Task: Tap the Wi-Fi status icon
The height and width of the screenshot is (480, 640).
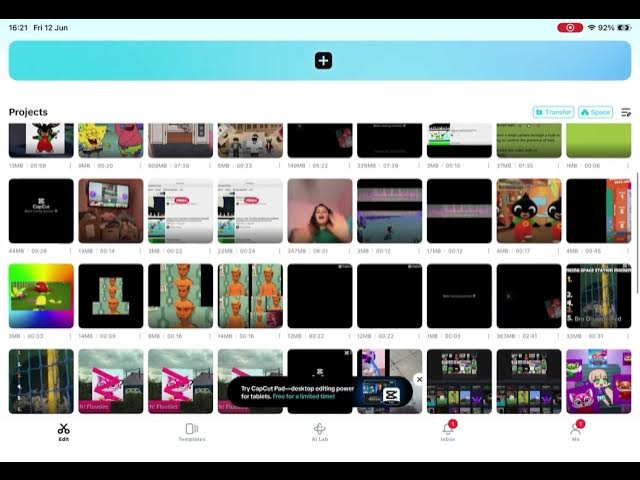Action: click(591, 28)
